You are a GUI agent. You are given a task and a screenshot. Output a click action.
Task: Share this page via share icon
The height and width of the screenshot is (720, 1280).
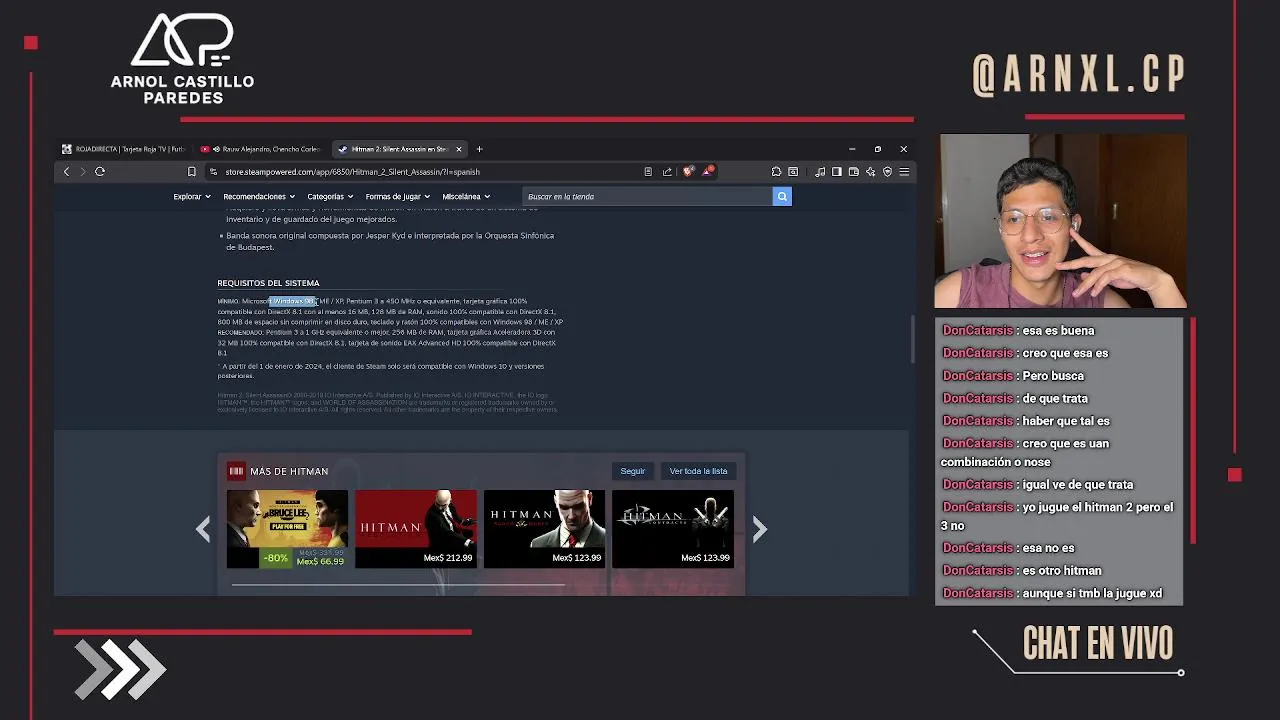[667, 172]
